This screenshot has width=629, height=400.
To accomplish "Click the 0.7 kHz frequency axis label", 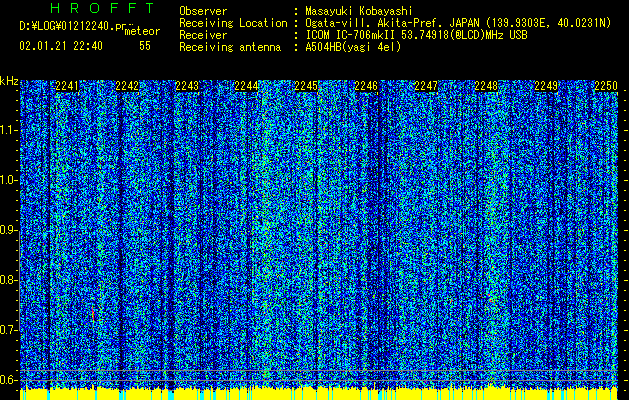I will pos(8,330).
